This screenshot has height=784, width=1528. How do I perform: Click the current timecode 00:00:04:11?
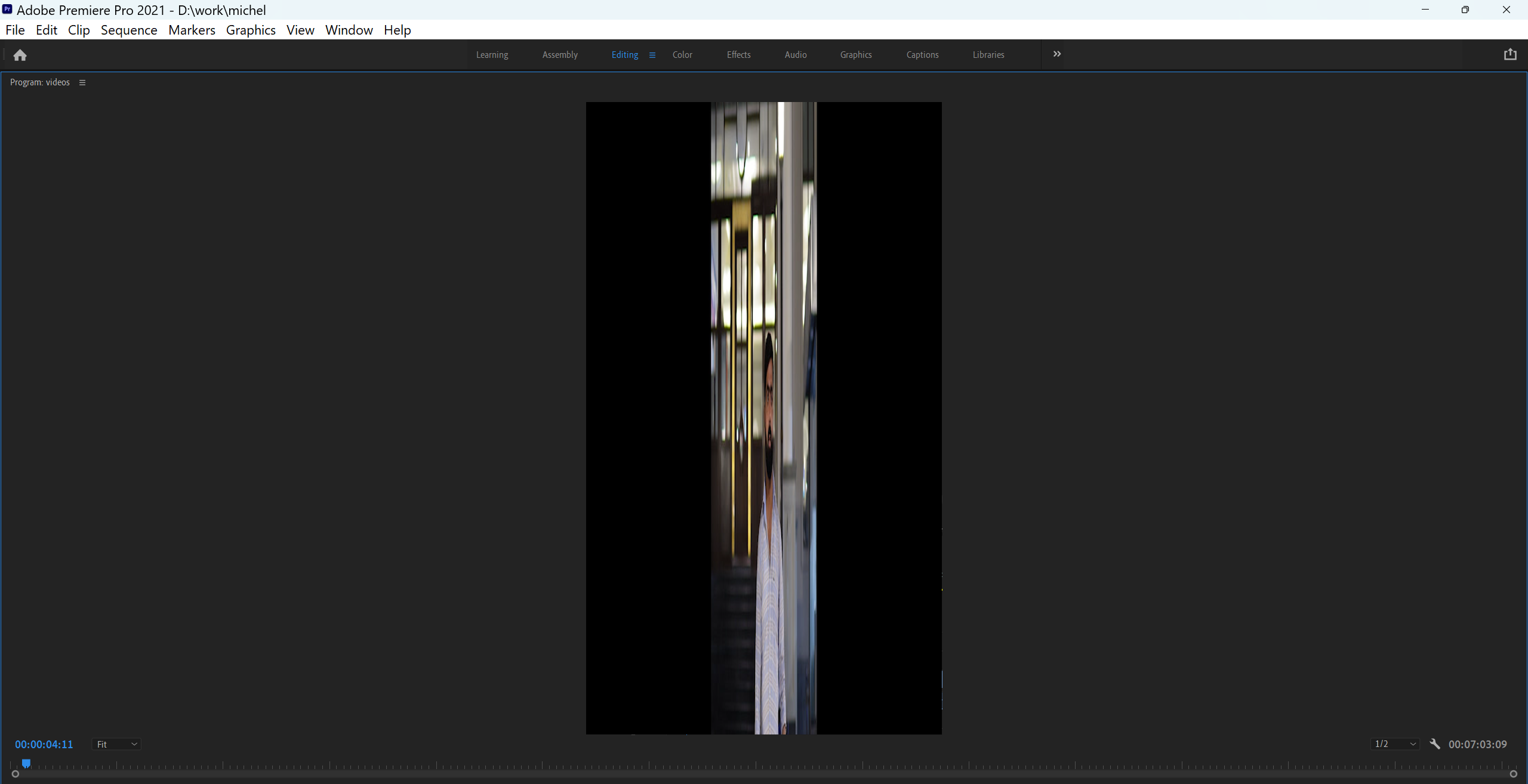(44, 744)
